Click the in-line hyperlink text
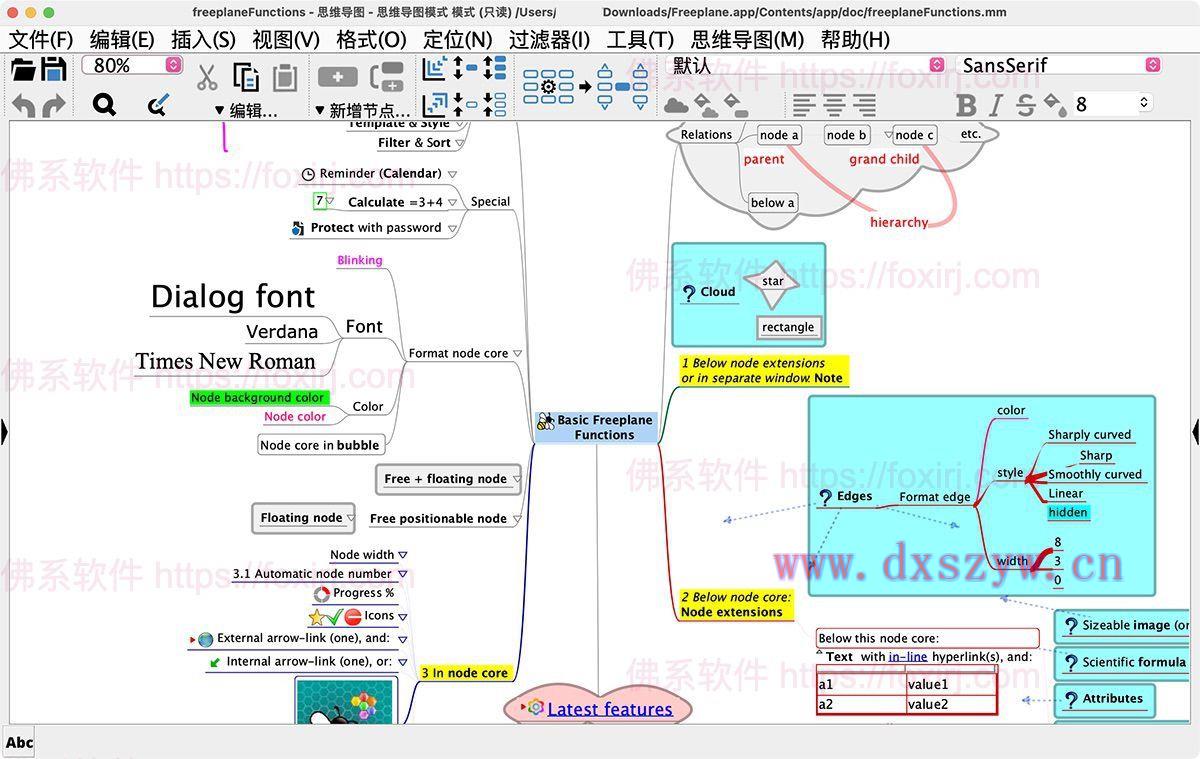 [908, 657]
